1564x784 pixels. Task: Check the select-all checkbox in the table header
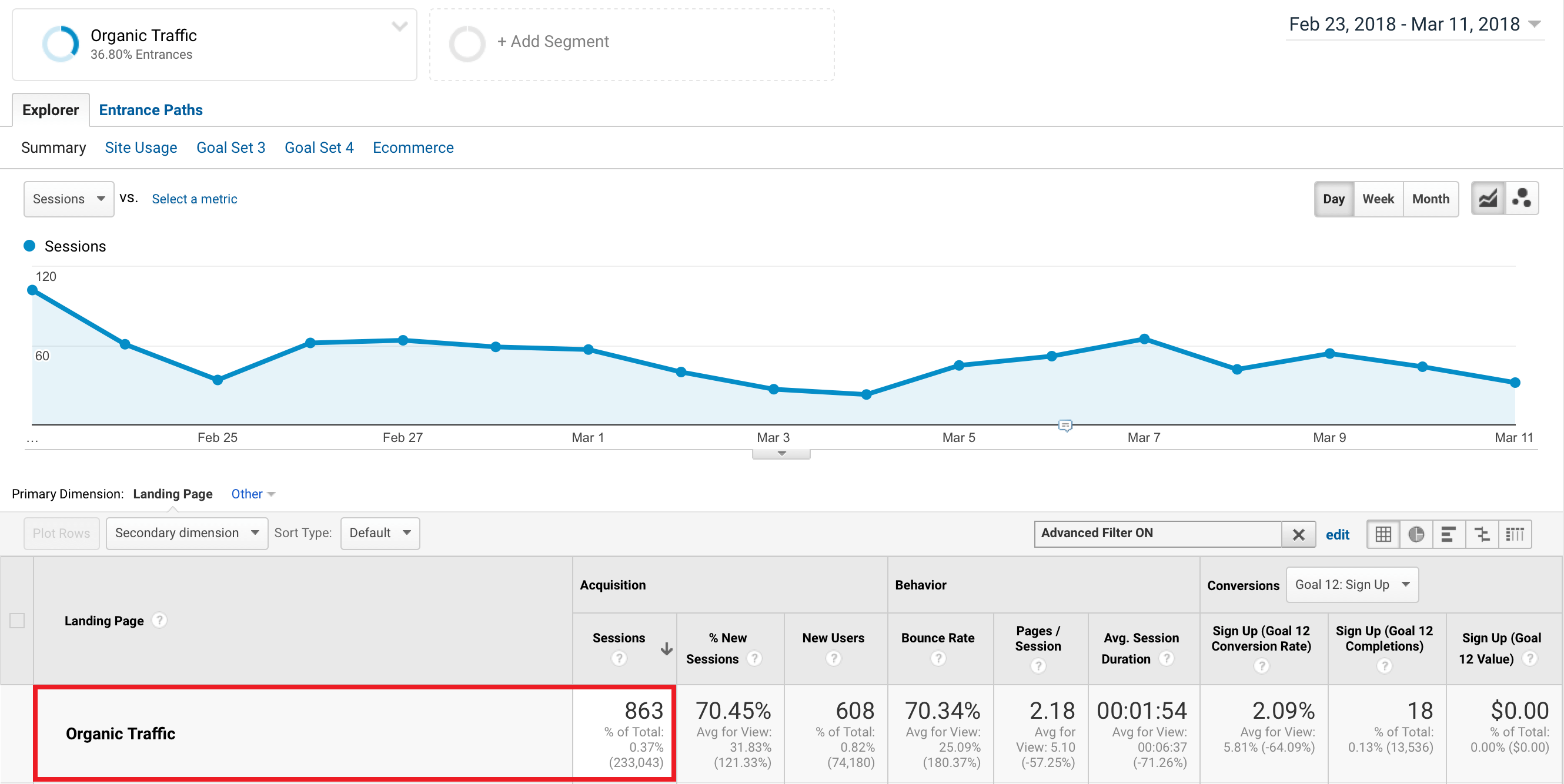pos(17,621)
